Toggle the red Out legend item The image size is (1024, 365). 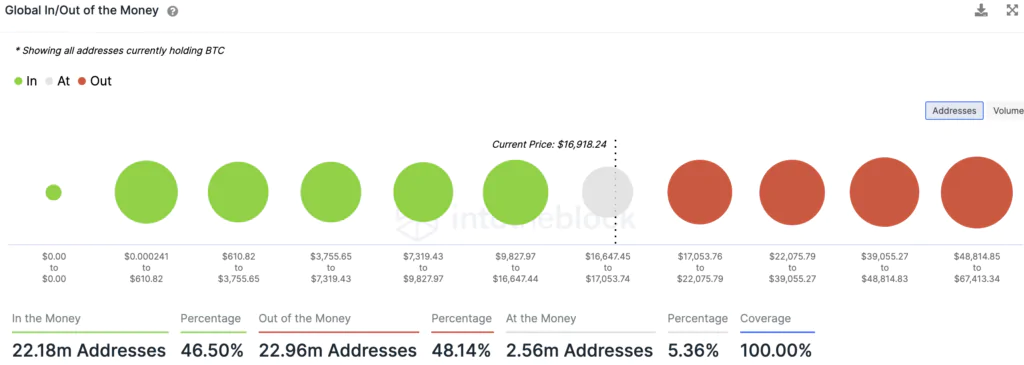(95, 82)
